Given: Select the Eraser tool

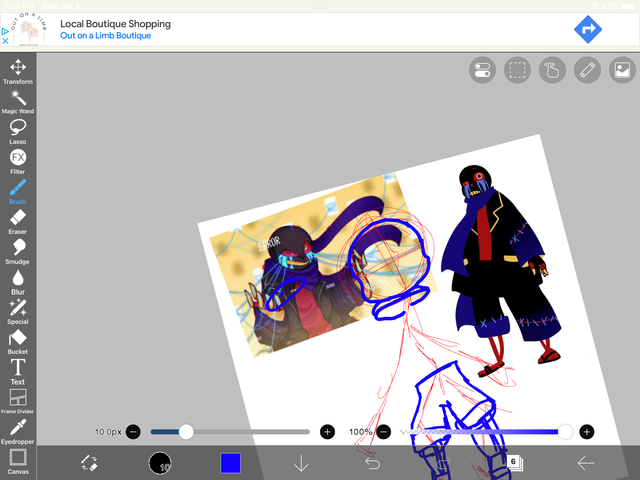Looking at the screenshot, I should (18, 222).
